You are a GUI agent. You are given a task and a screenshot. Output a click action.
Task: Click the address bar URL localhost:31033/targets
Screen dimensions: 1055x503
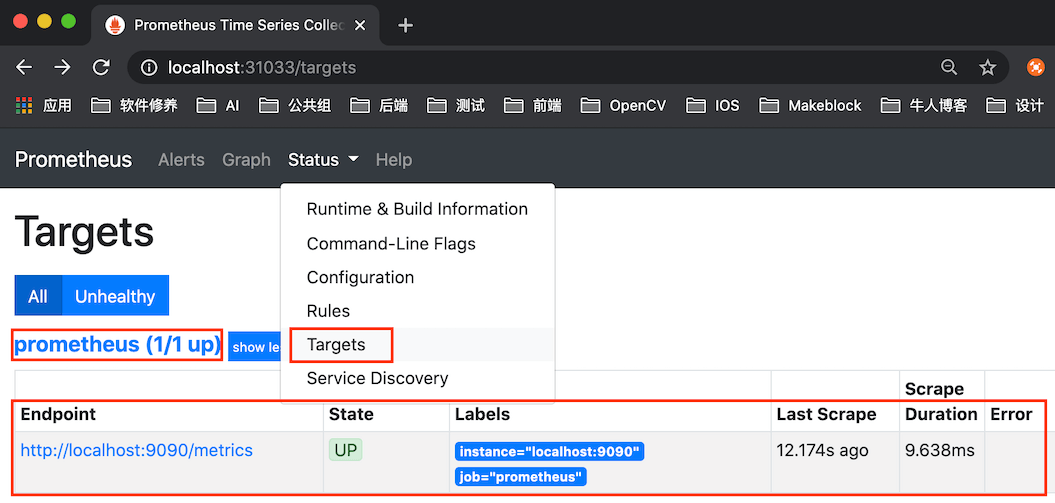click(262, 67)
